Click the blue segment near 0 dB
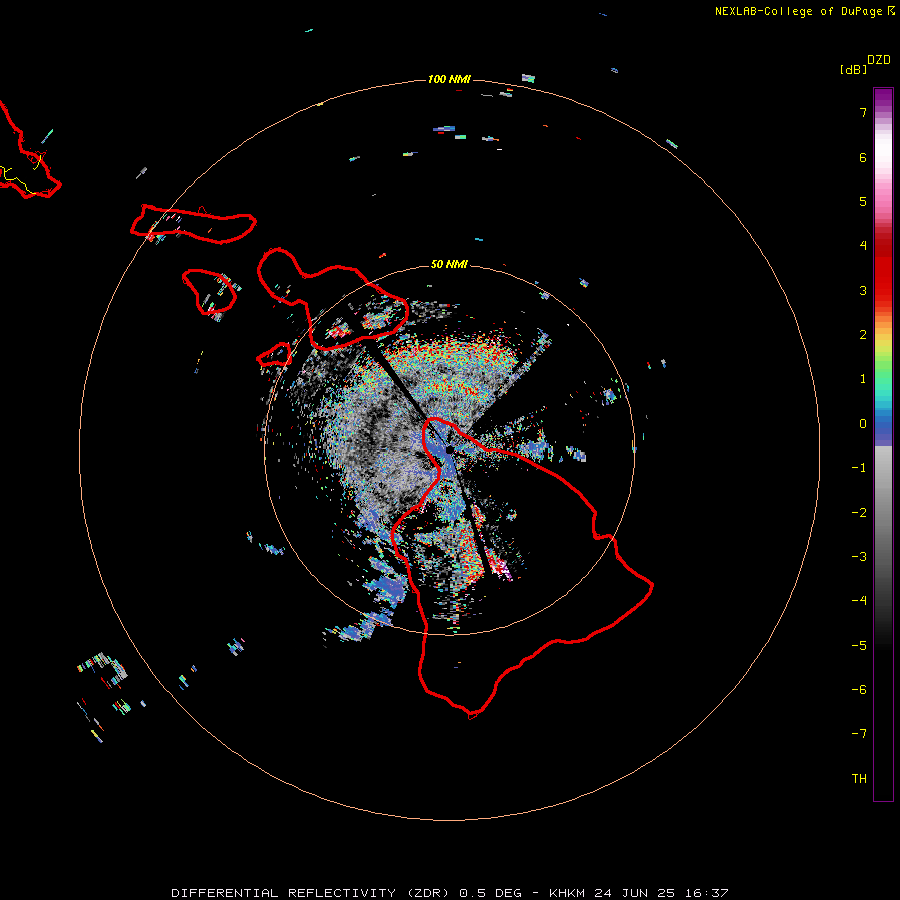The height and width of the screenshot is (900, 900). point(883,428)
